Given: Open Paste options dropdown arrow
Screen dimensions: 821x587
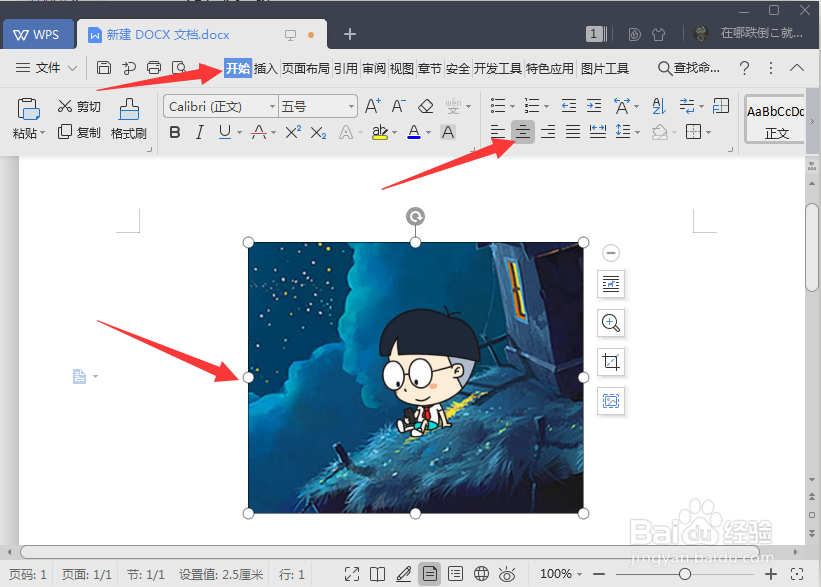Looking at the screenshot, I should pos(42,133).
